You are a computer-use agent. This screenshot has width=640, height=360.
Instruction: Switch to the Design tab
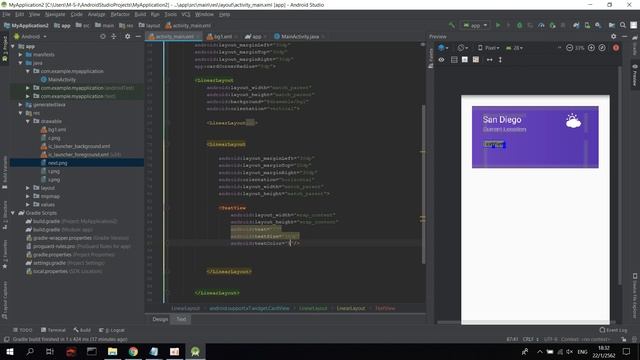point(160,319)
